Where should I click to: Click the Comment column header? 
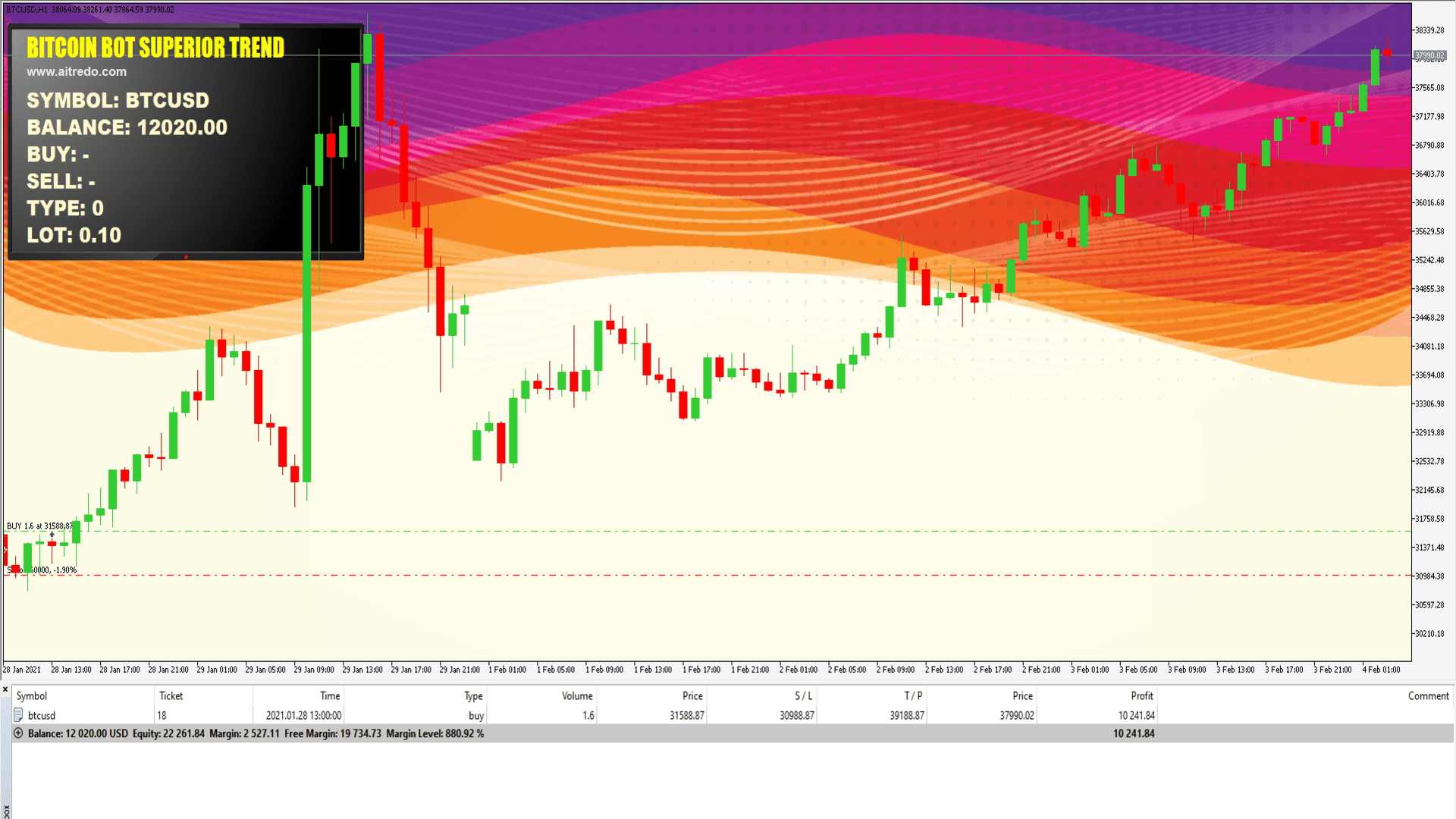(1428, 695)
